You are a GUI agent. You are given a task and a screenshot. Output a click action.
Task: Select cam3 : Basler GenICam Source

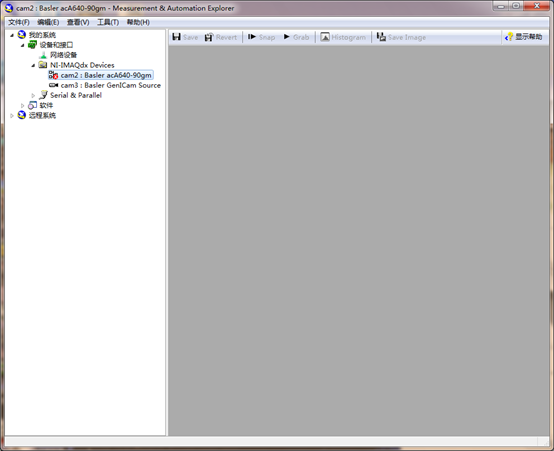tap(111, 86)
